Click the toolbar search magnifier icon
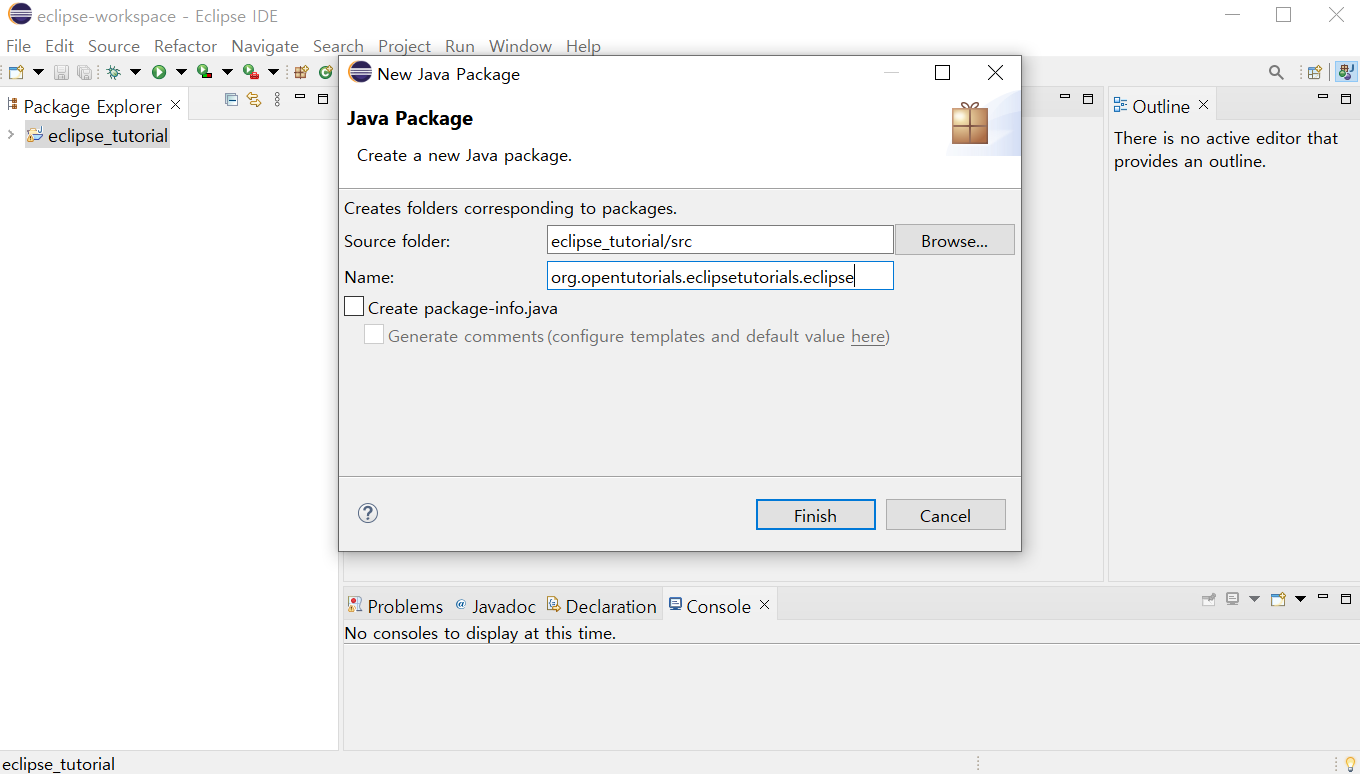The width and height of the screenshot is (1360, 774). pyautogui.click(x=1276, y=72)
